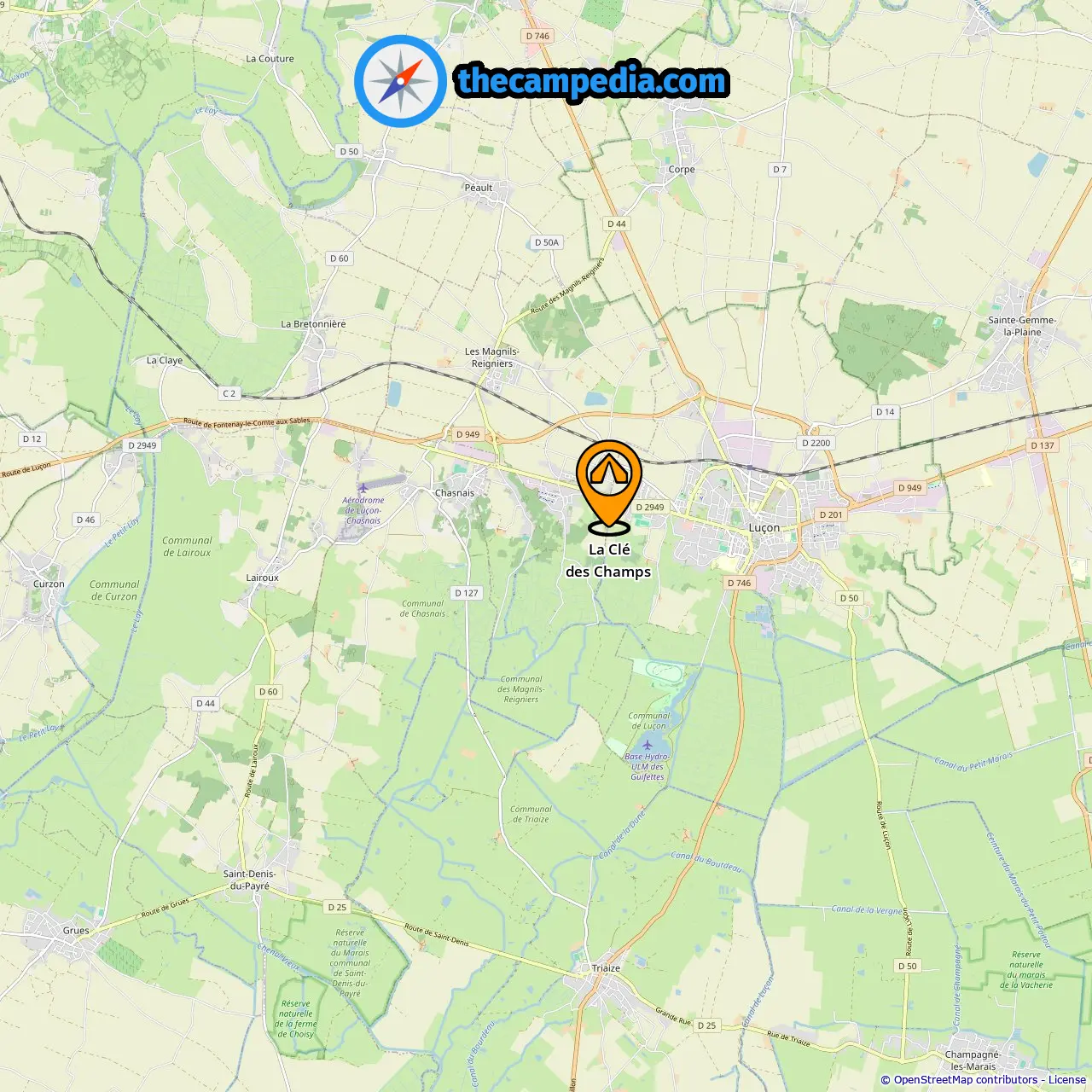Click the Saint-Denis-du-Payré label
The height and width of the screenshot is (1092, 1092).
[x=250, y=880]
